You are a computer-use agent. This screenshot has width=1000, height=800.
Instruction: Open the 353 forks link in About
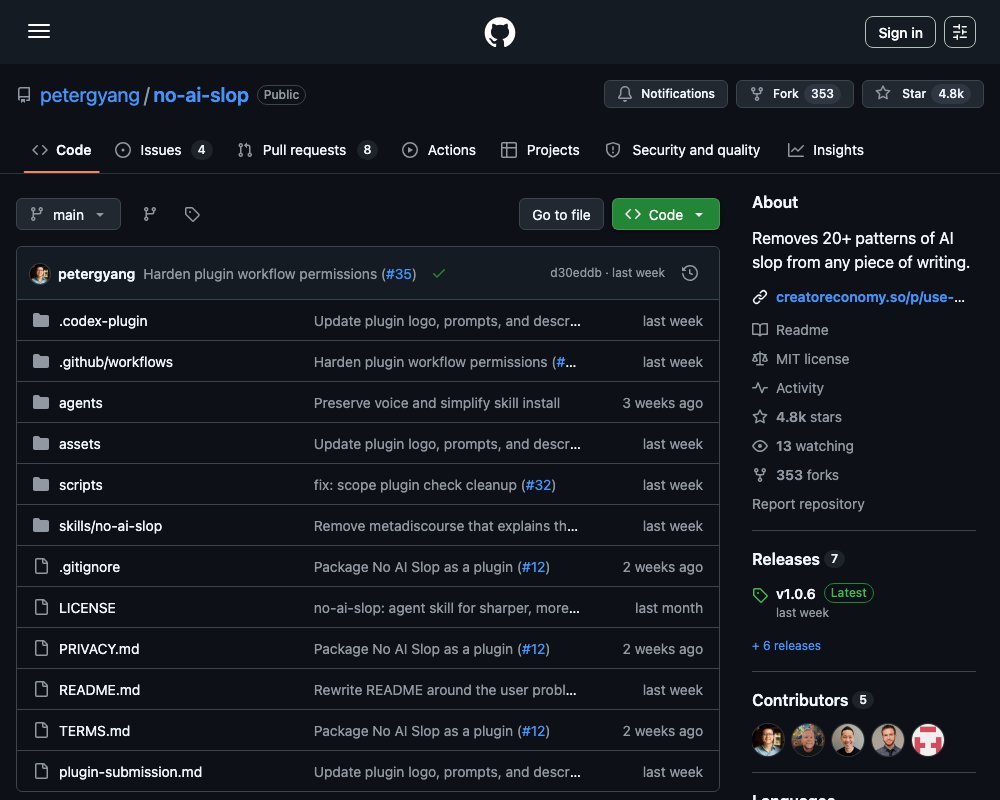(807, 475)
